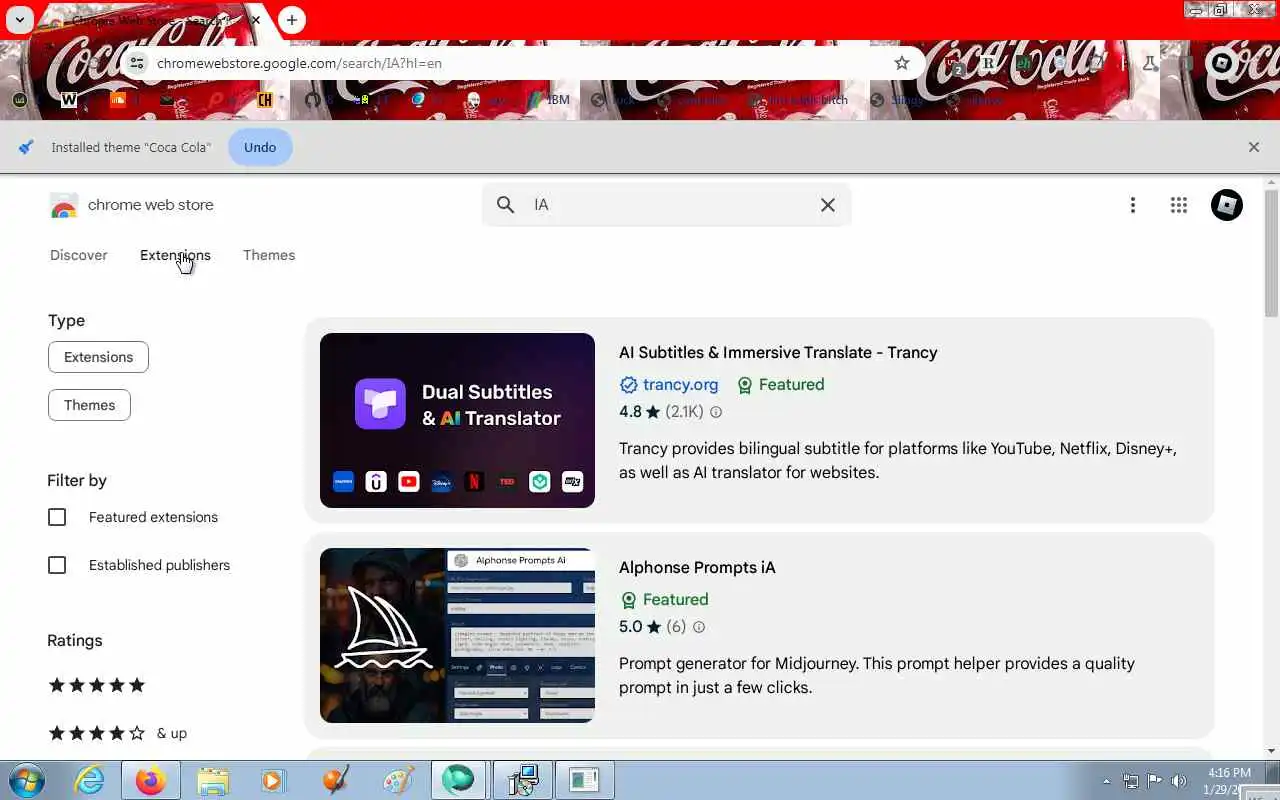Show hidden system tray icons
1280x800 pixels.
tap(1106, 781)
